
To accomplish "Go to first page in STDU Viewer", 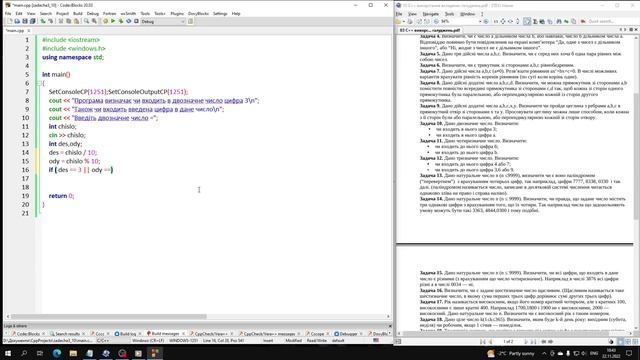I will point(483,341).
